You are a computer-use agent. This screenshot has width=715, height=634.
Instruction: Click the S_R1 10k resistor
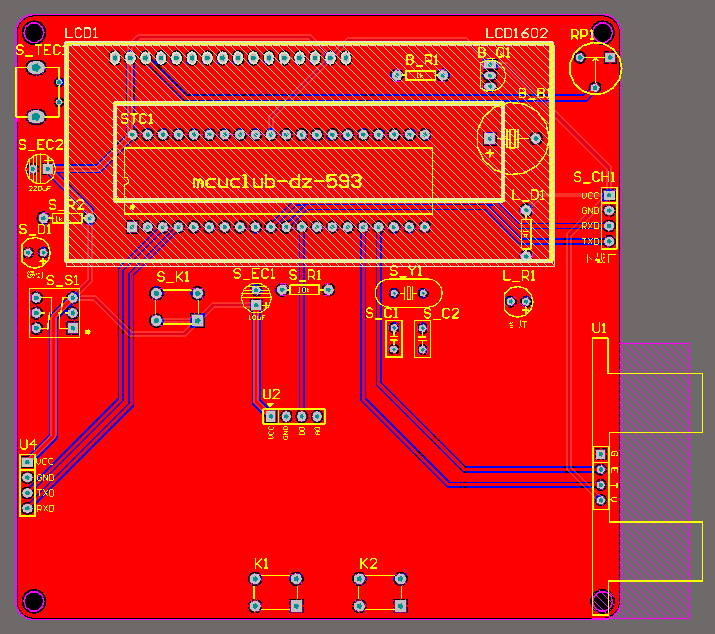click(x=305, y=290)
